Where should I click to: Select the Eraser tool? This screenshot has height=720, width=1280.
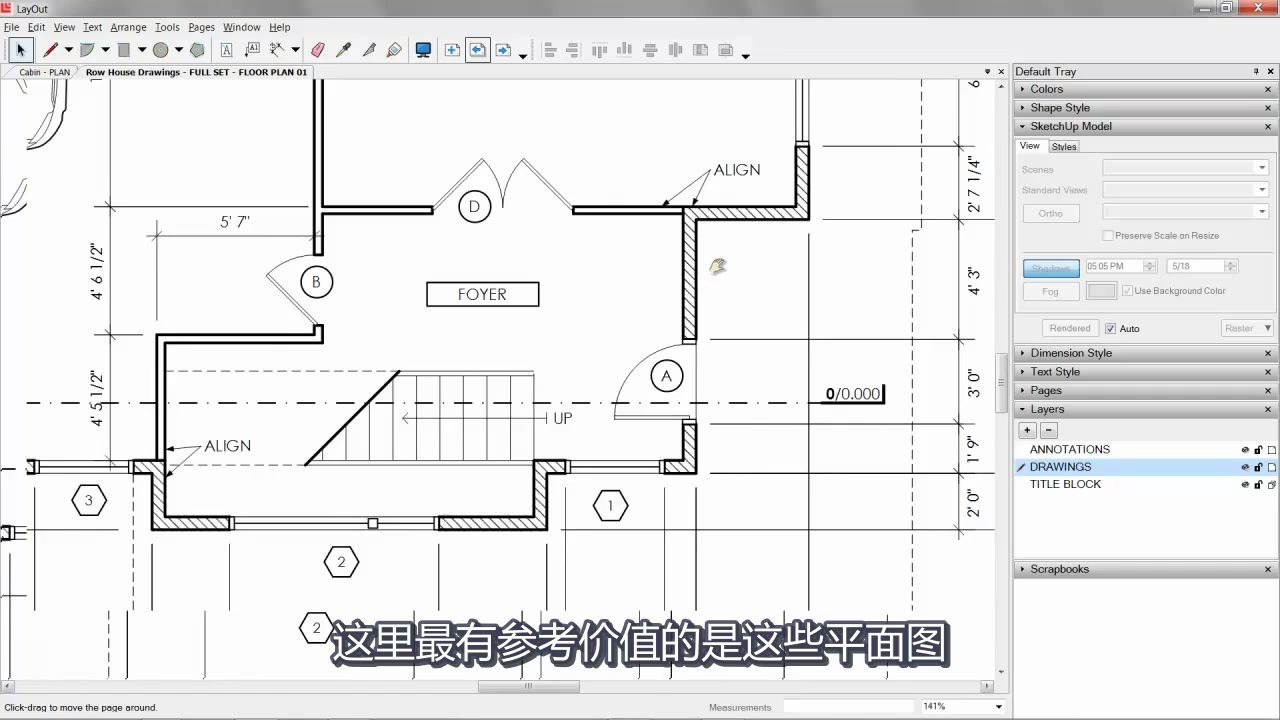(317, 49)
